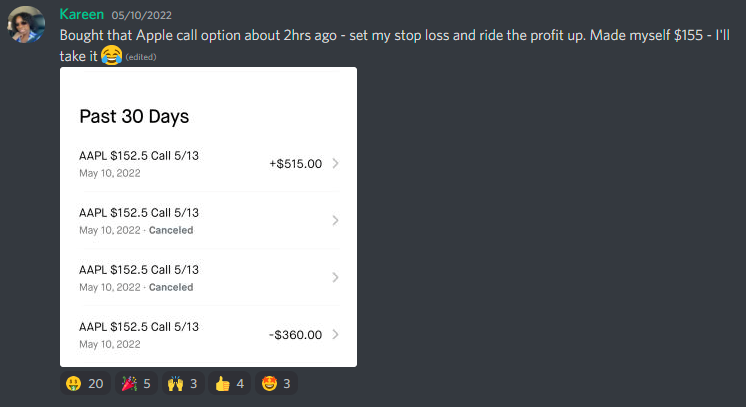Open the -$360.00 trade chevron
The height and width of the screenshot is (407, 746).
coord(335,335)
